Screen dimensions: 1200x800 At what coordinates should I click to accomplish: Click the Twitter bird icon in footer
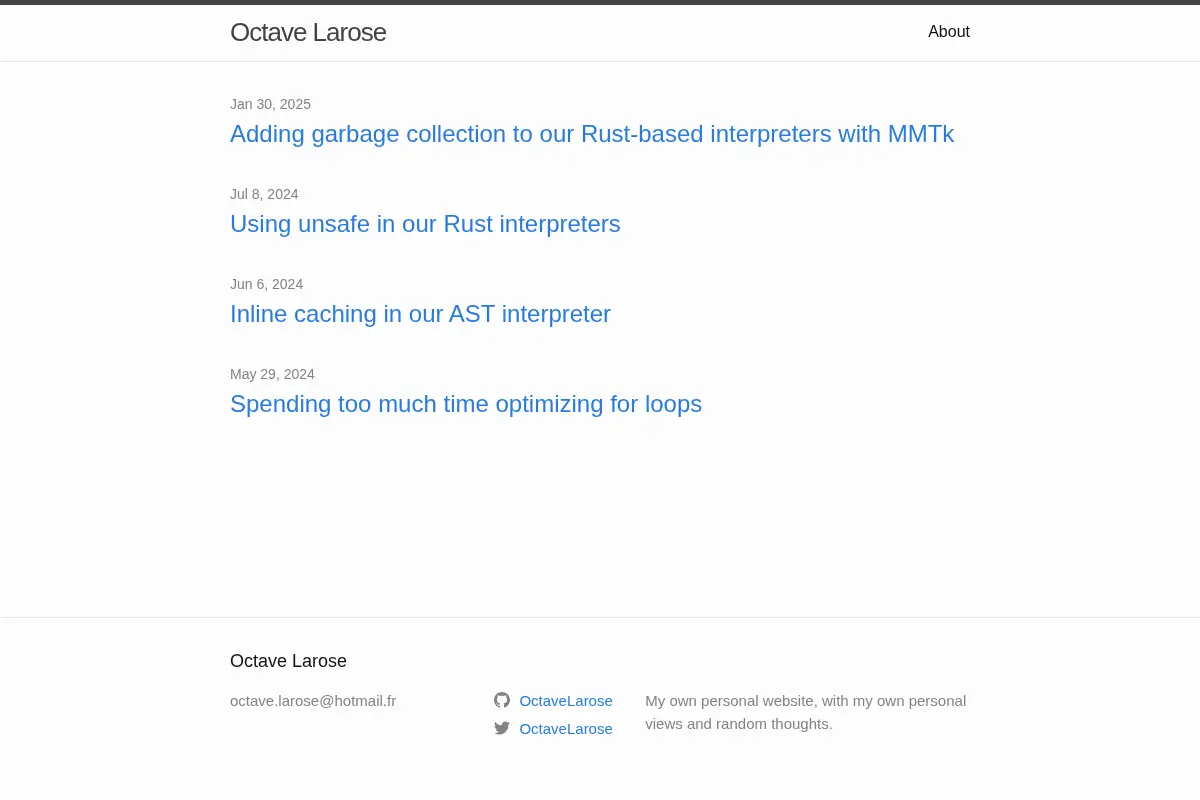[502, 728]
